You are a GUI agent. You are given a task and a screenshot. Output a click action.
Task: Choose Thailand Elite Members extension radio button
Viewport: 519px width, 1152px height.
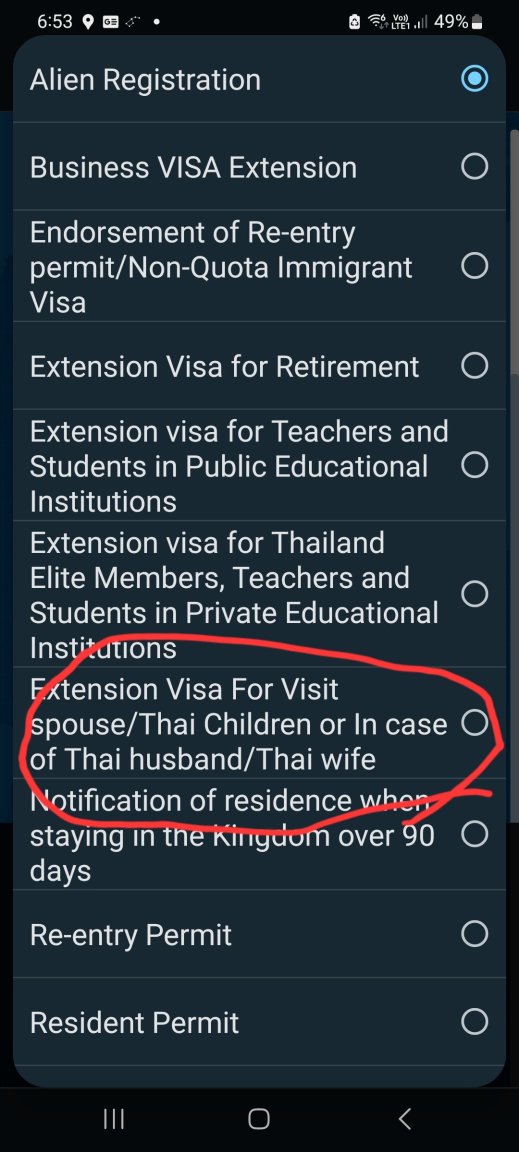pos(474,594)
